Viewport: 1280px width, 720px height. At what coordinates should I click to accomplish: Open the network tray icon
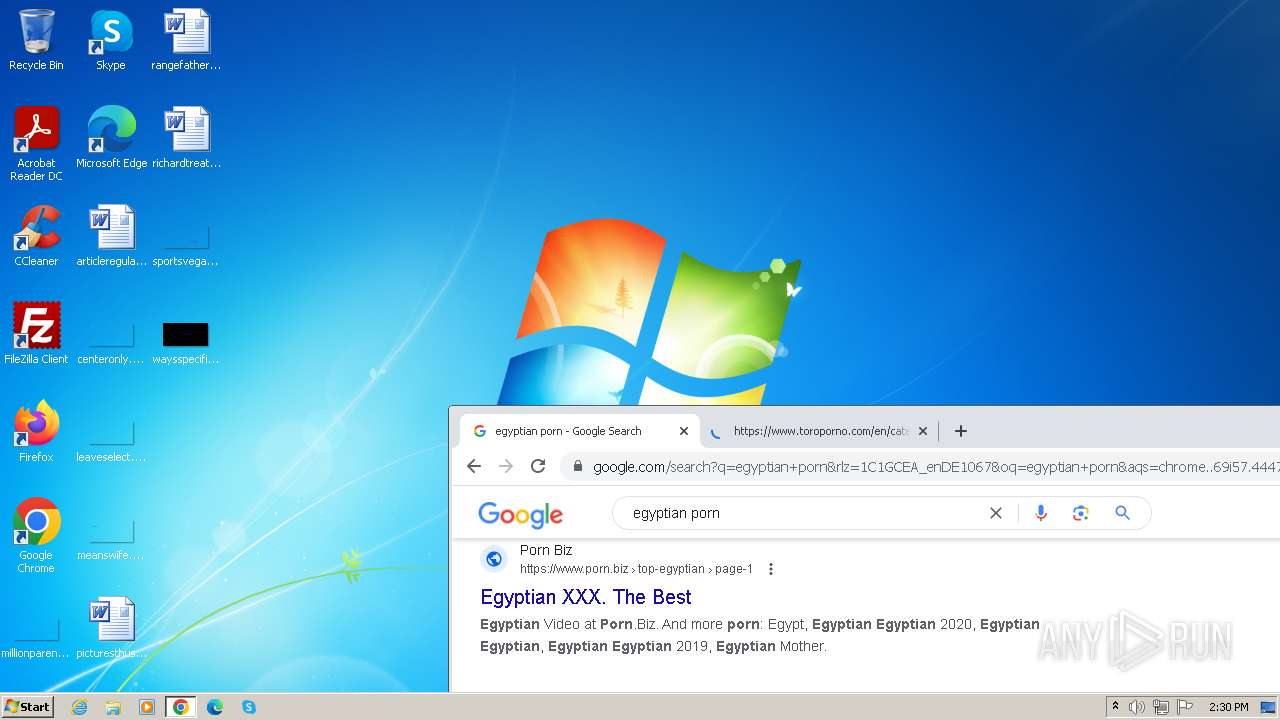[x=1161, y=707]
